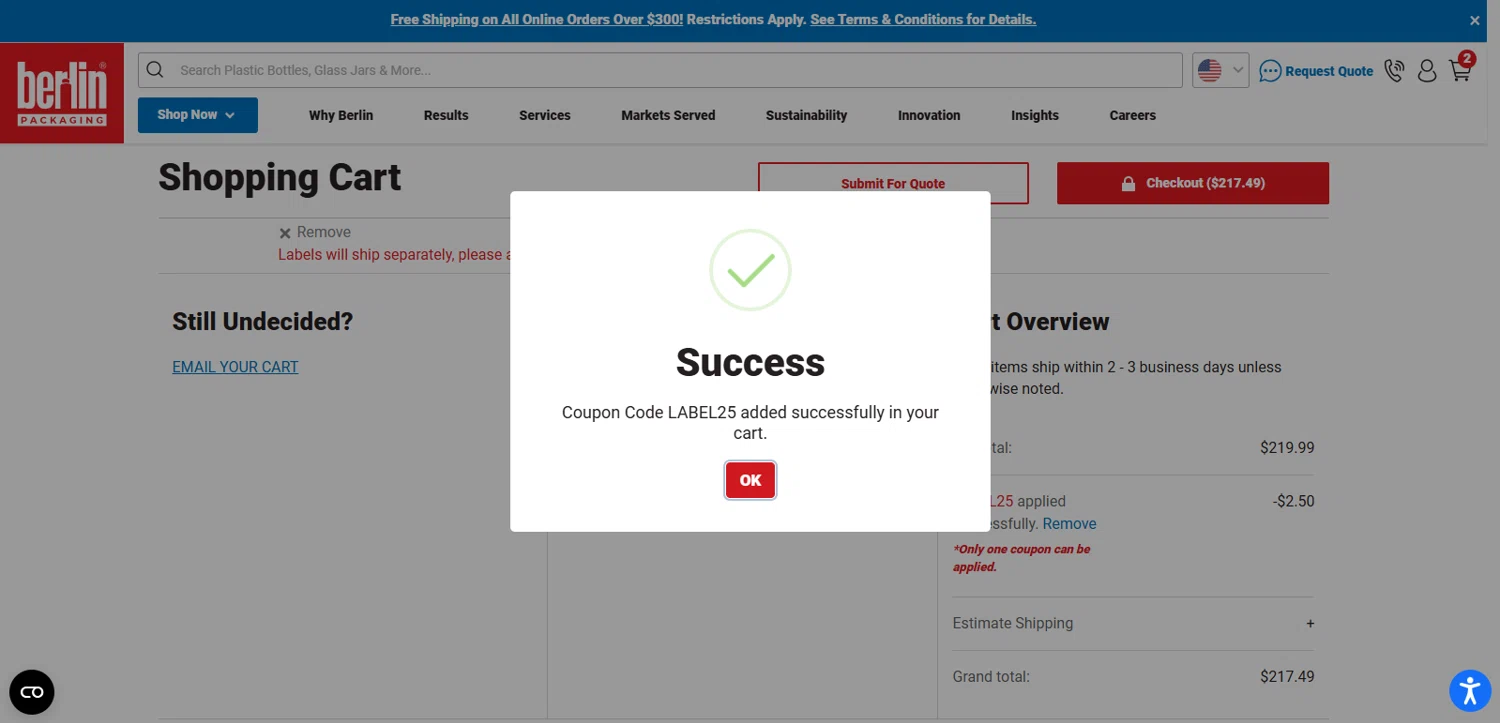
Task: Click the phone contact icon
Action: (1394, 70)
